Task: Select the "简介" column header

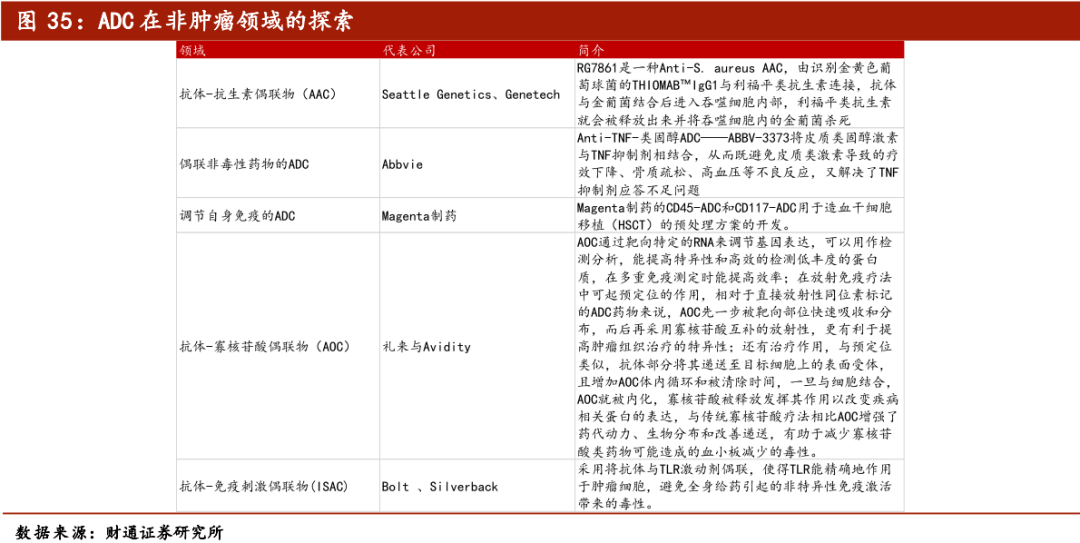Action: pos(590,50)
